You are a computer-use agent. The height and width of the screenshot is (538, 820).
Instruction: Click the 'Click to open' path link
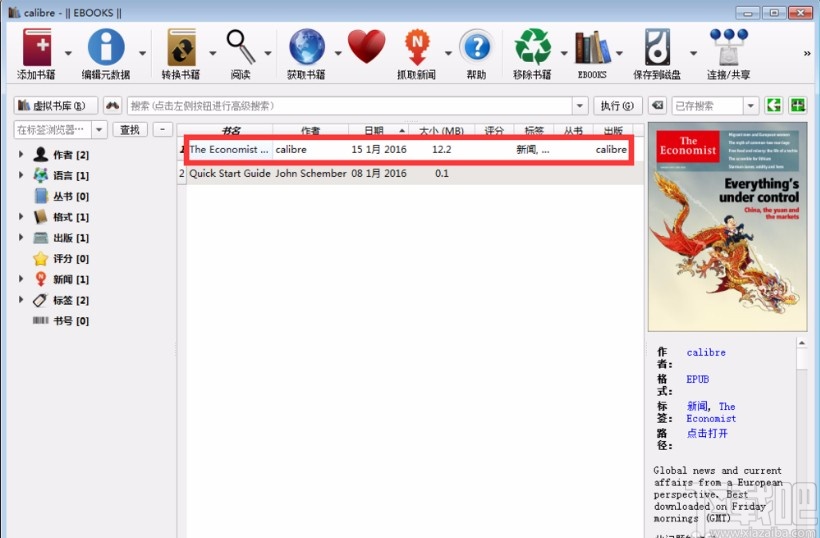point(707,433)
